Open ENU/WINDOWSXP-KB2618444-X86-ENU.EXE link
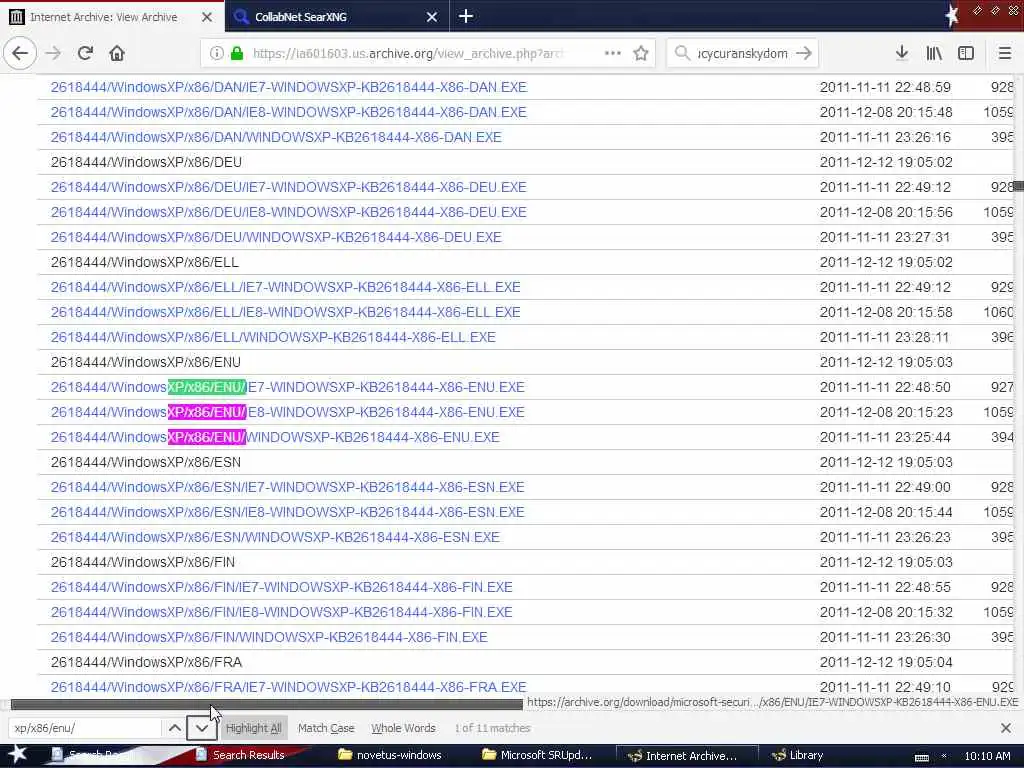The image size is (1024, 768). click(275, 438)
